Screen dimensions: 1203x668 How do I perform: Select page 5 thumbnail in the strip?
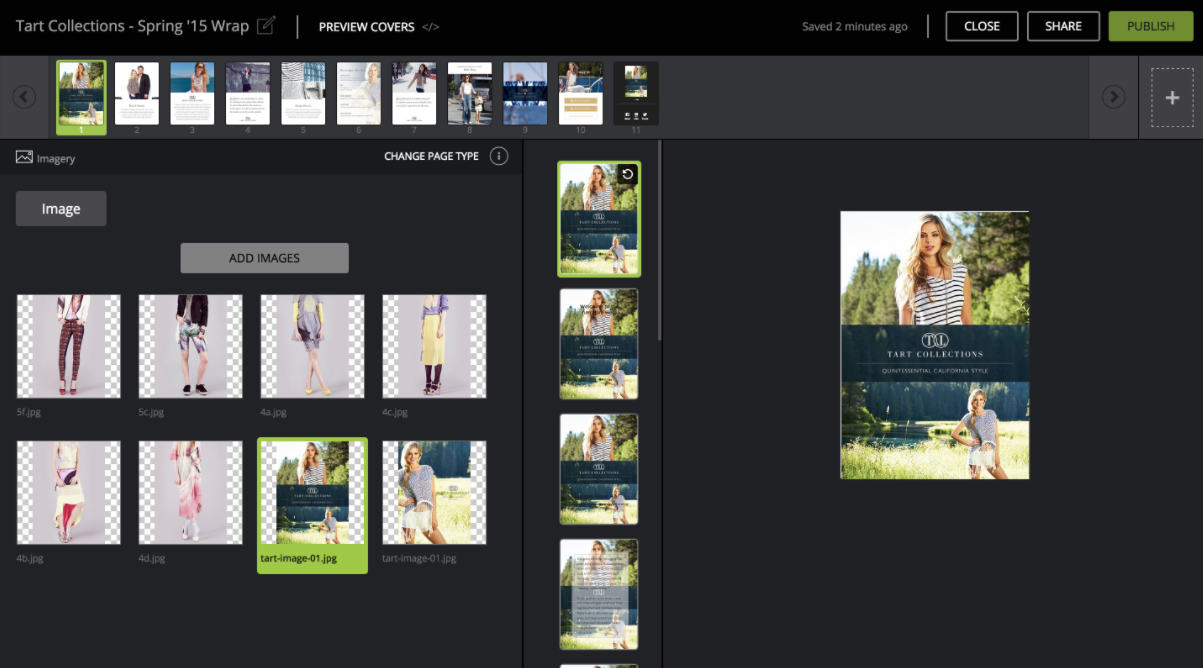pyautogui.click(x=303, y=94)
